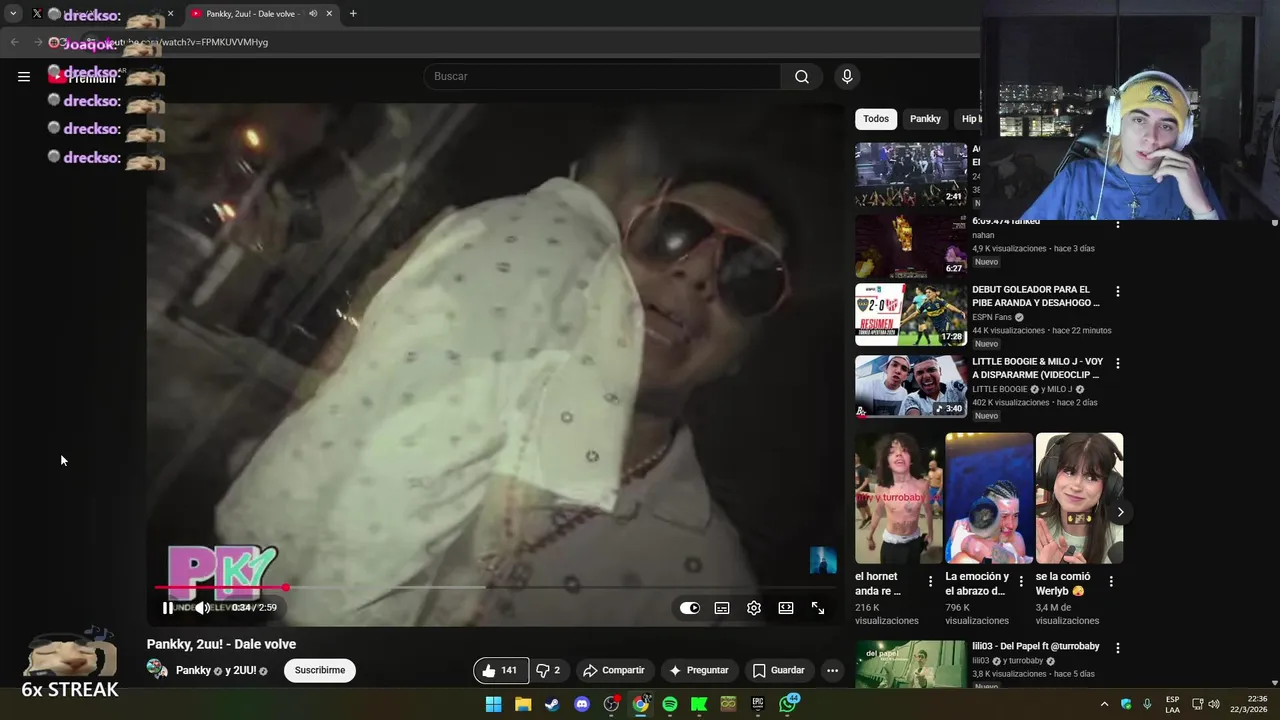Turn on subtitles with captions icon
This screenshot has height=720, width=1280.
722,608
